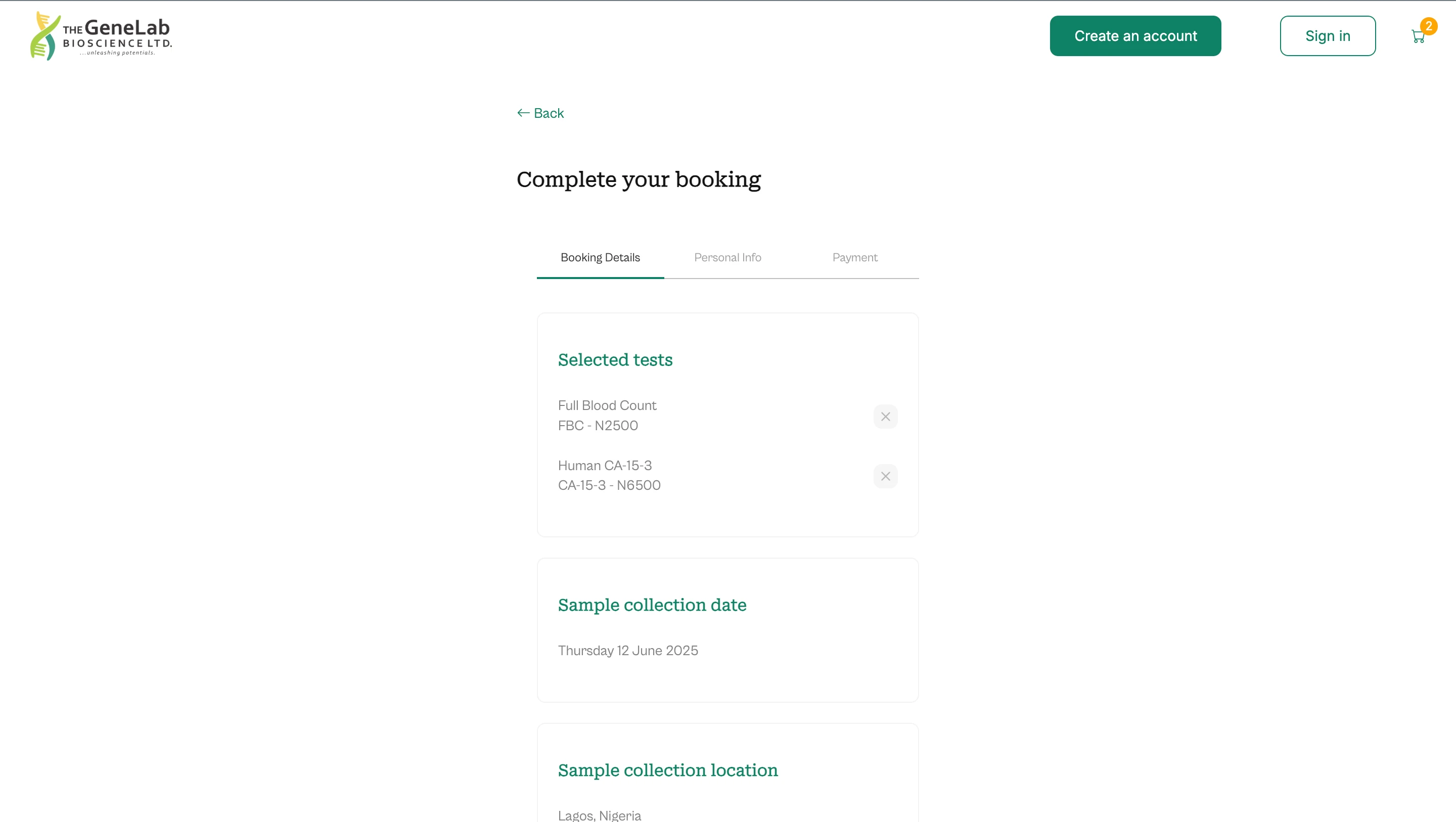
Task: Click the Sample collection date heading
Action: pyautogui.click(x=652, y=605)
